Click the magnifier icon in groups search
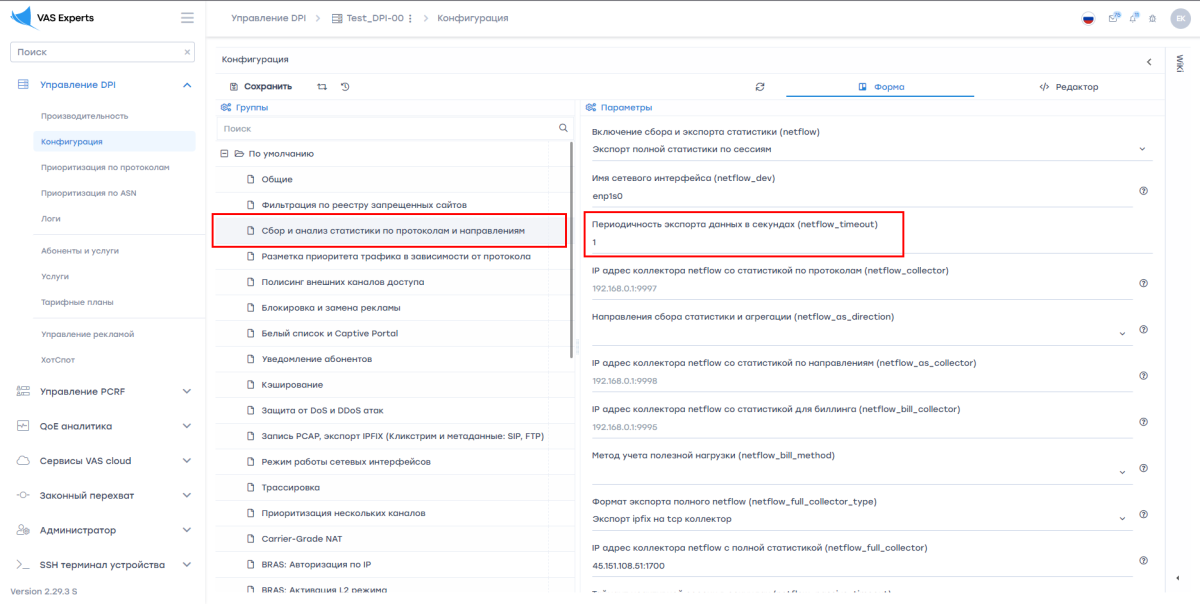This screenshot has width=1200, height=604. (x=563, y=129)
